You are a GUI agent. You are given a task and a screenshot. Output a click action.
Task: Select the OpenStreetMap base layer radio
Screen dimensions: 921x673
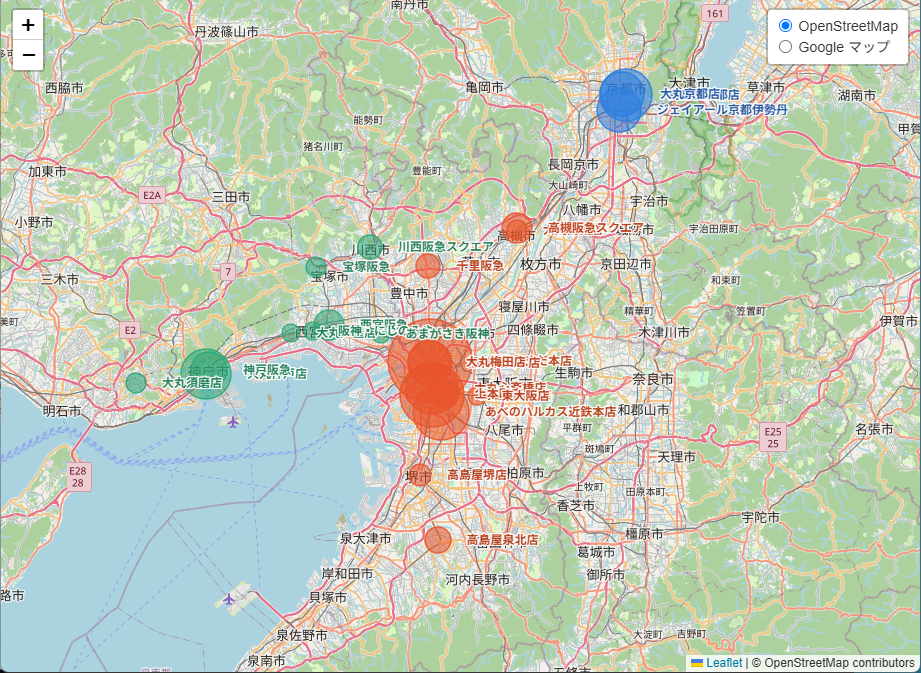(785, 26)
